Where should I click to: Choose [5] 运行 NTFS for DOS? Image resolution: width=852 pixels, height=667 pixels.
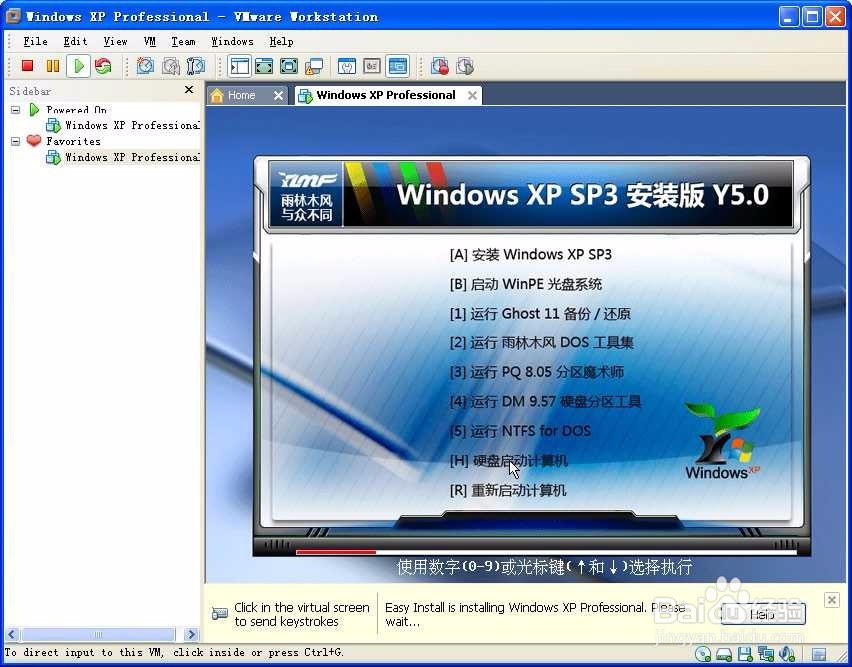520,431
